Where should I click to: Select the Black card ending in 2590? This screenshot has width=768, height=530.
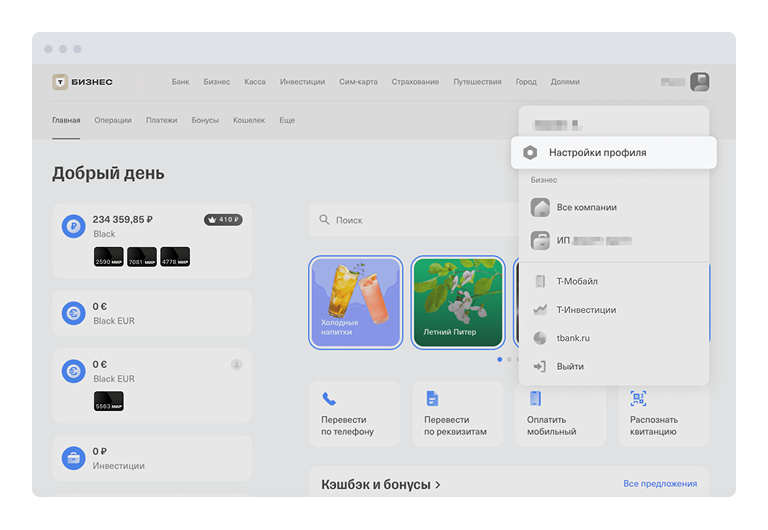[108, 258]
